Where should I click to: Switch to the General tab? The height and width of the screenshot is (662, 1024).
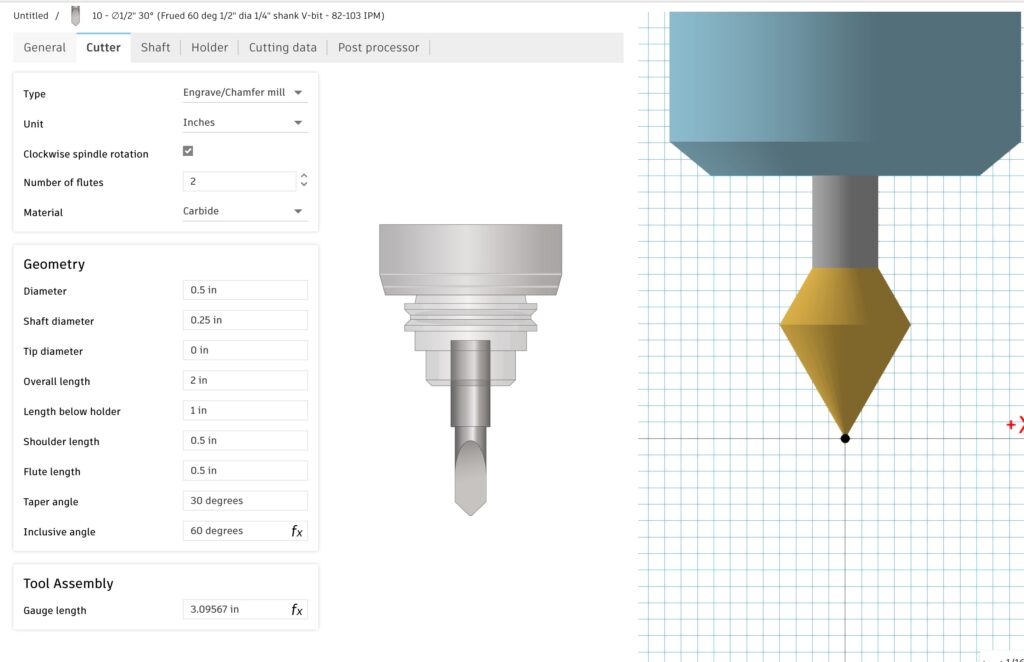[45, 48]
